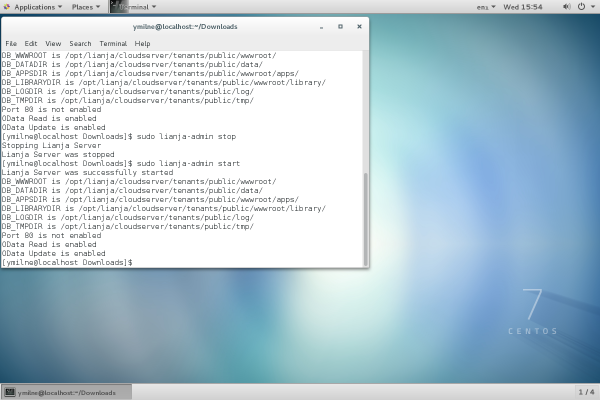This screenshot has width=600, height=400.
Task: Open the power menu icon
Action: click(583, 6)
